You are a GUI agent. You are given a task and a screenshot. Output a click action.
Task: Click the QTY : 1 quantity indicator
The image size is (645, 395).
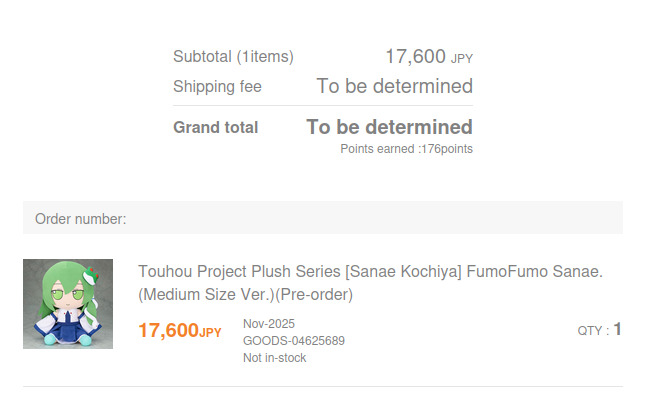tap(599, 330)
